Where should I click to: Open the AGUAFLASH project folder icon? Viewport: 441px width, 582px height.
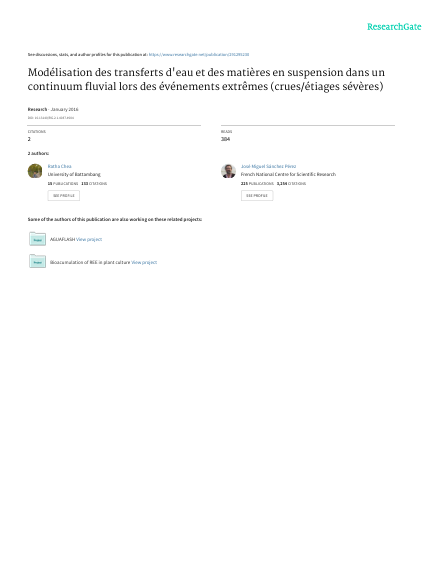37,239
